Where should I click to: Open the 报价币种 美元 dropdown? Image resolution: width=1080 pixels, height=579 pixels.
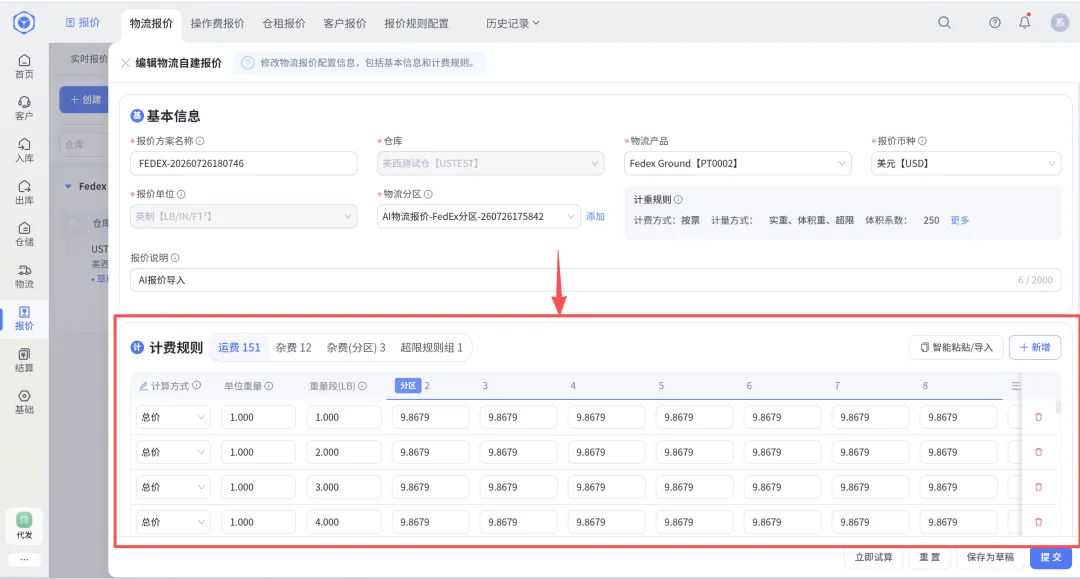point(966,163)
